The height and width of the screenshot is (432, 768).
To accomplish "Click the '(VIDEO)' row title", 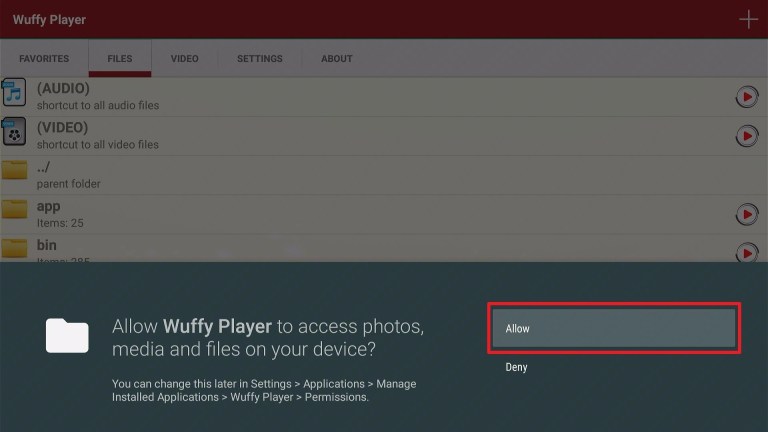I will click(62, 127).
